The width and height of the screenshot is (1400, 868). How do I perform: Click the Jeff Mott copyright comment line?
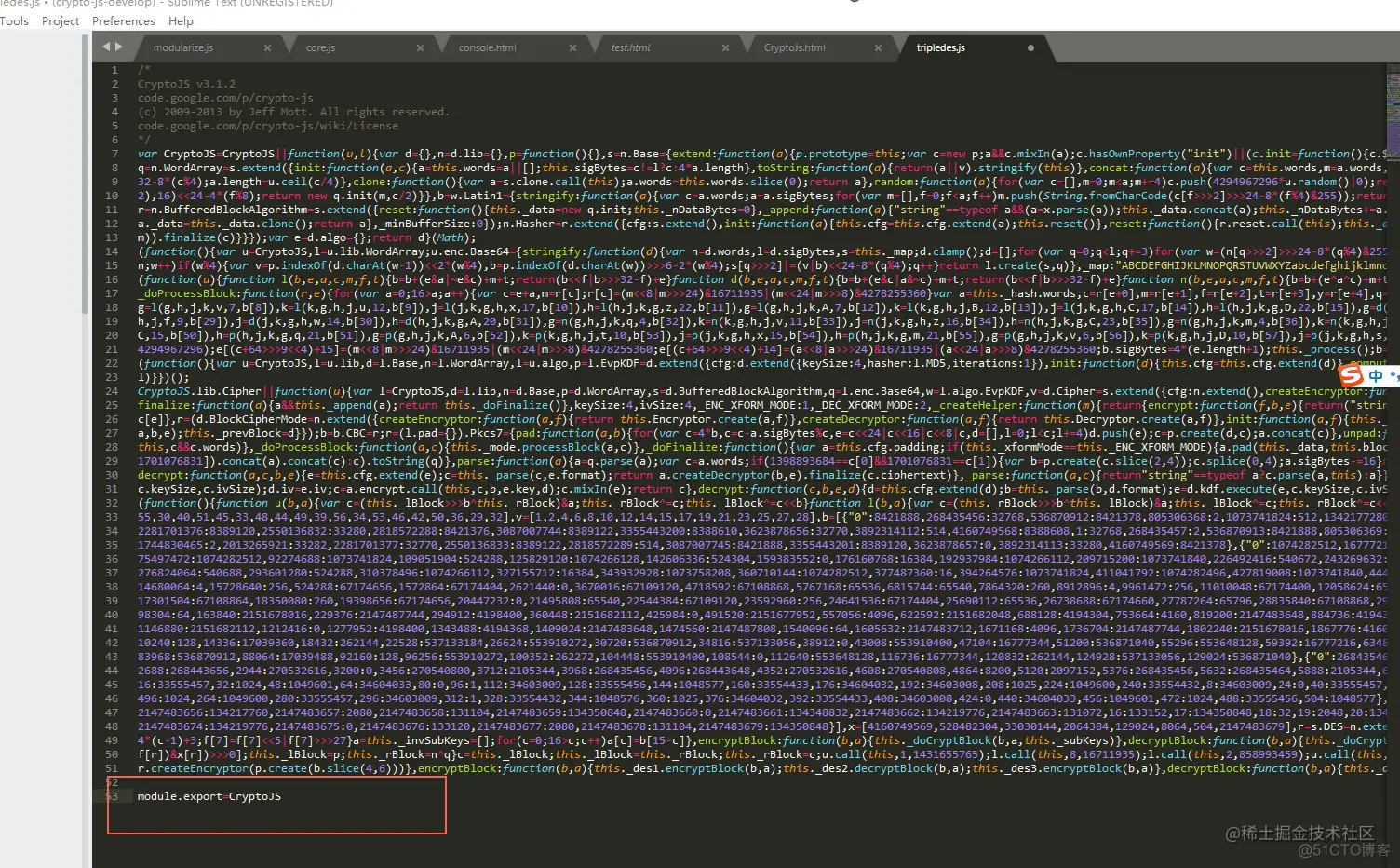pyautogui.click(x=293, y=112)
